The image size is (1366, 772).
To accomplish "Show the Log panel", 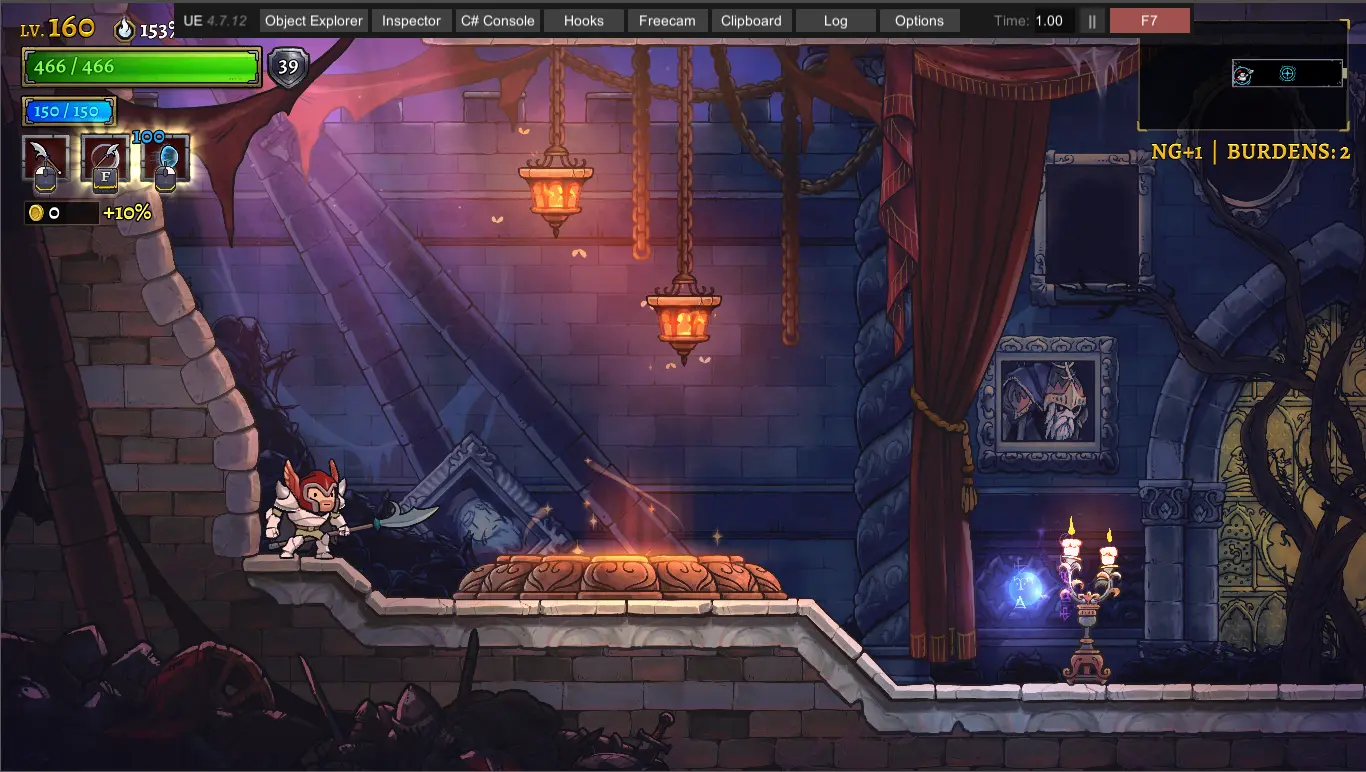I will [x=835, y=20].
